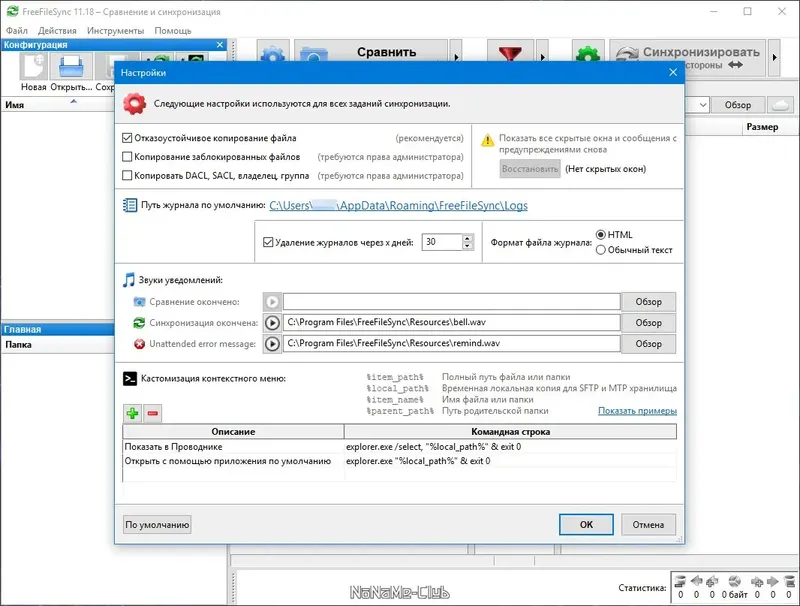
Task: Click the green sync arrows icon beside 'Синхронизация окончена'
Action: click(x=139, y=323)
